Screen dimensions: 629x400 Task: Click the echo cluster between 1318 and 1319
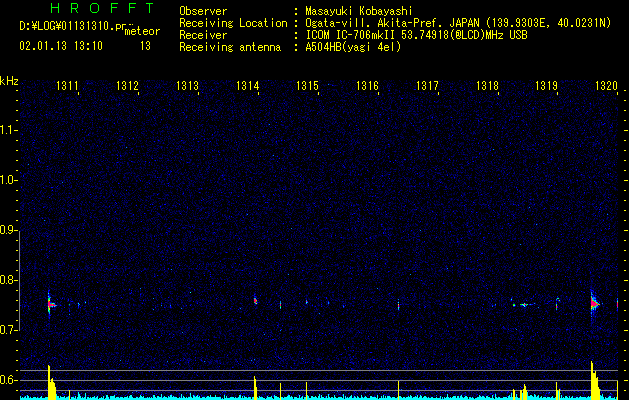(523, 305)
